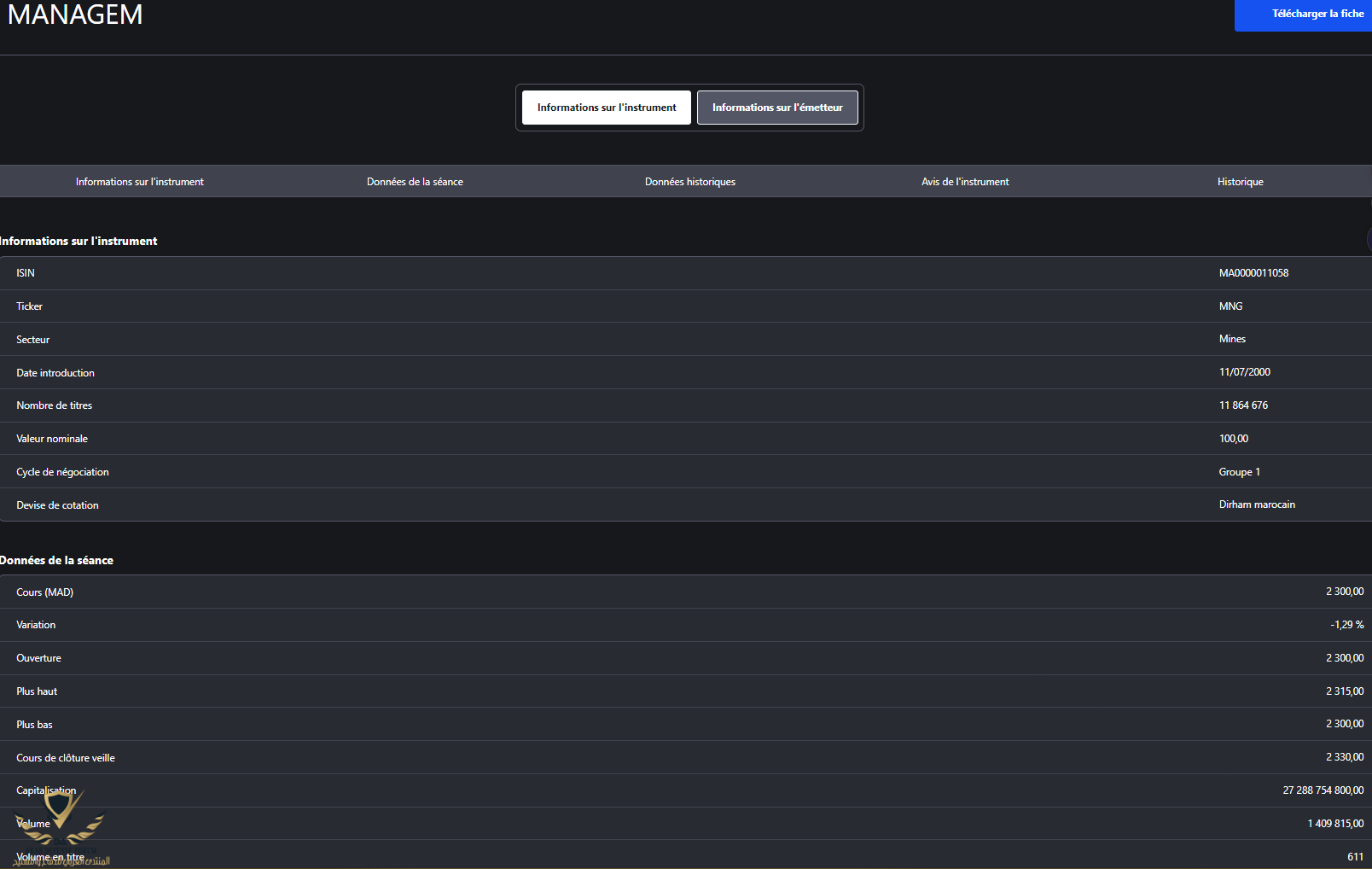The width and height of the screenshot is (1372, 869).
Task: Jump to the Historique tab
Action: click(x=1240, y=182)
